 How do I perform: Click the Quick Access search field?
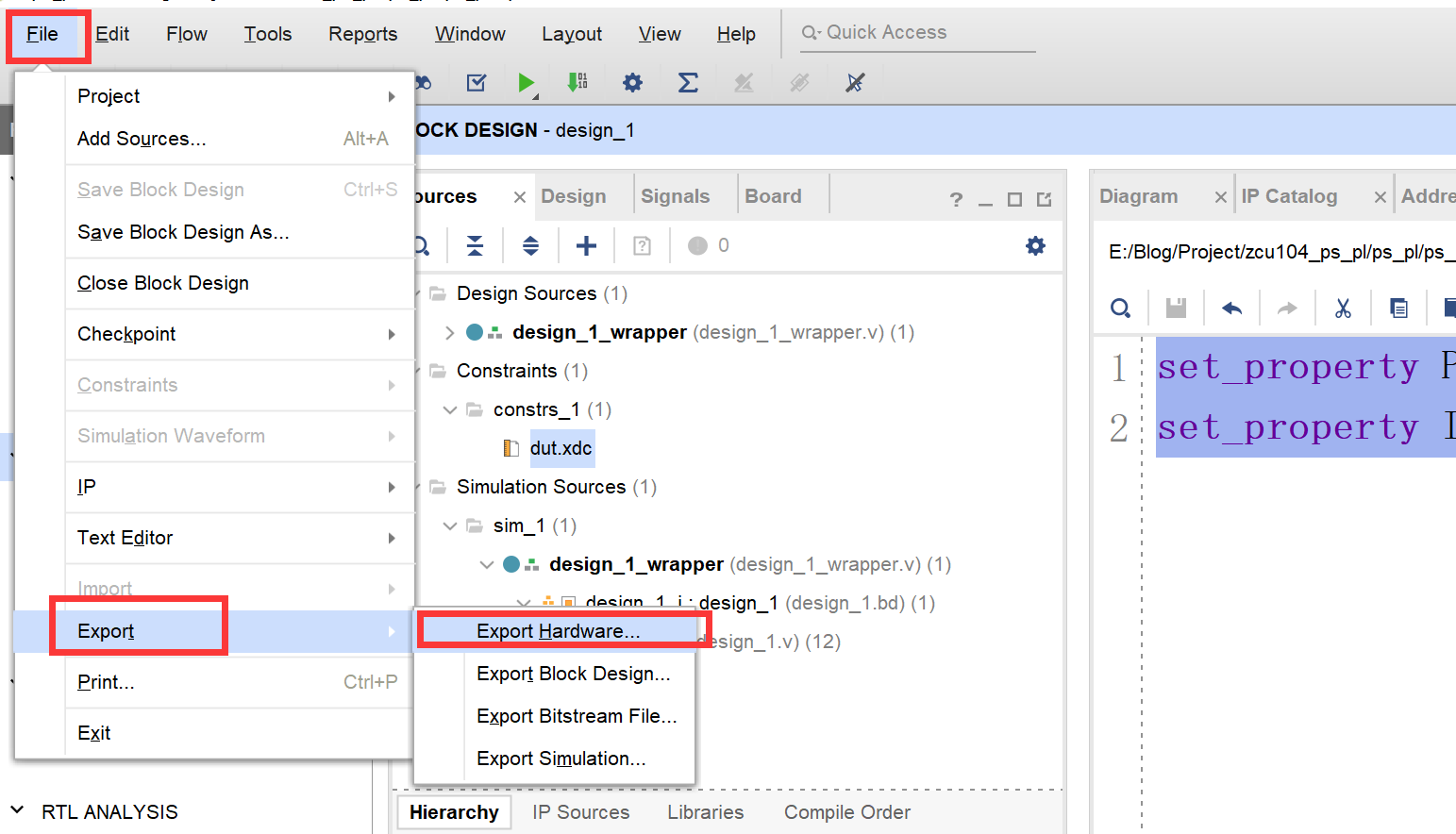917,33
